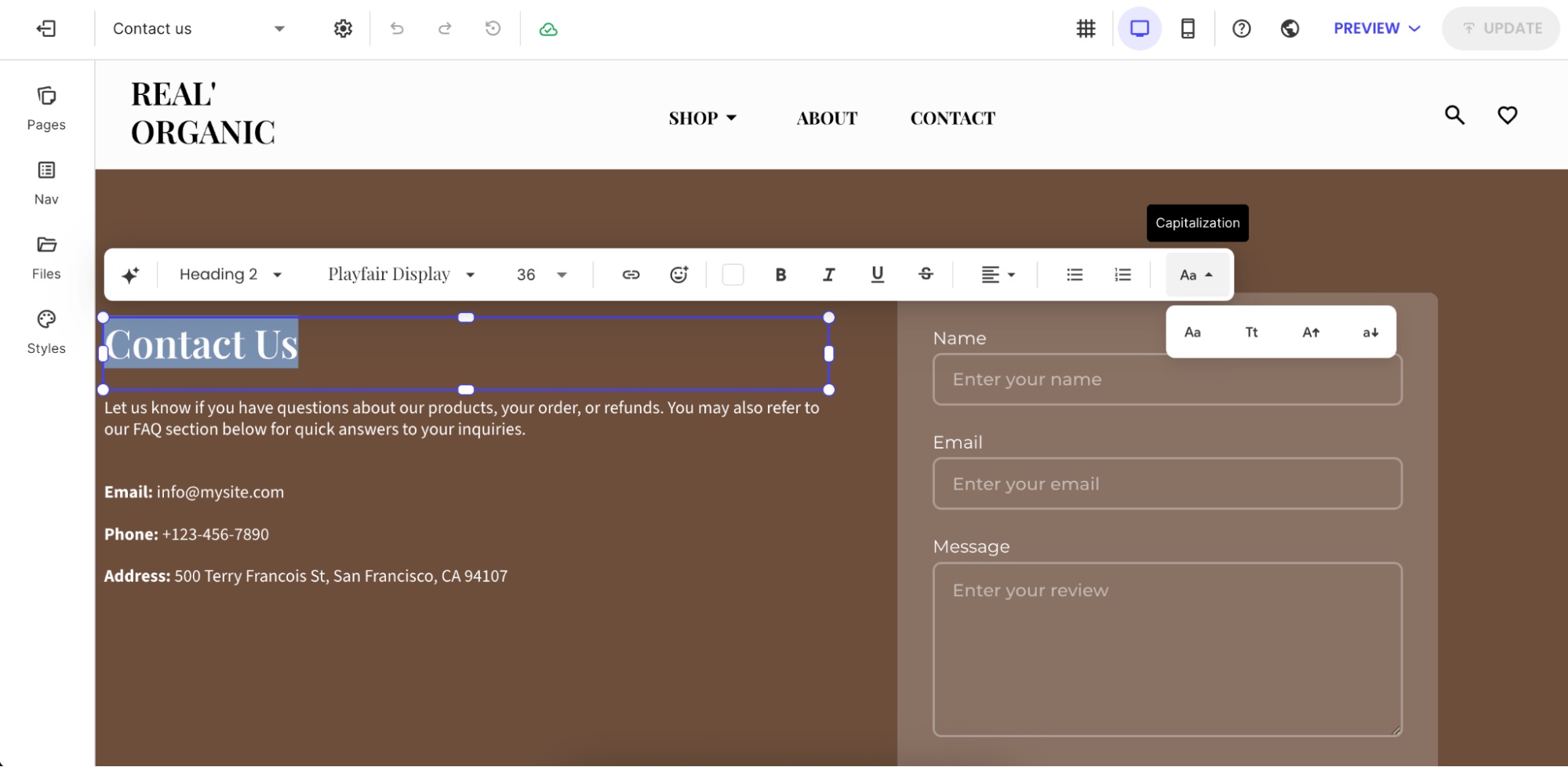Open the Pages panel

(46, 108)
